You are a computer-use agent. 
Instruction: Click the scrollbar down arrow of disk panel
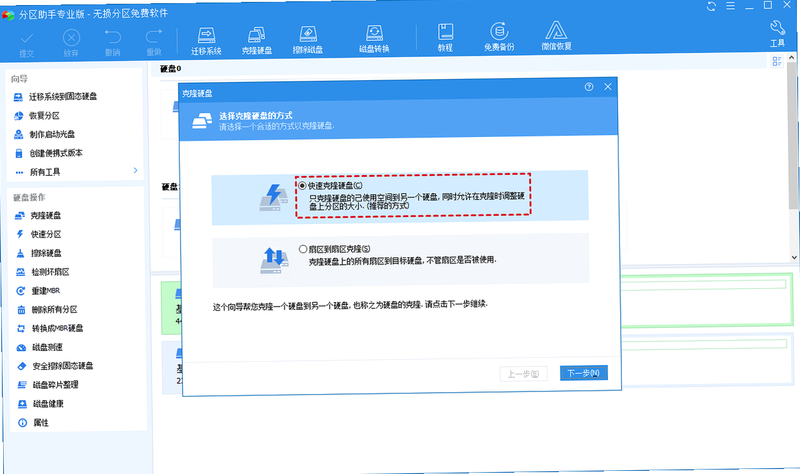[793, 258]
